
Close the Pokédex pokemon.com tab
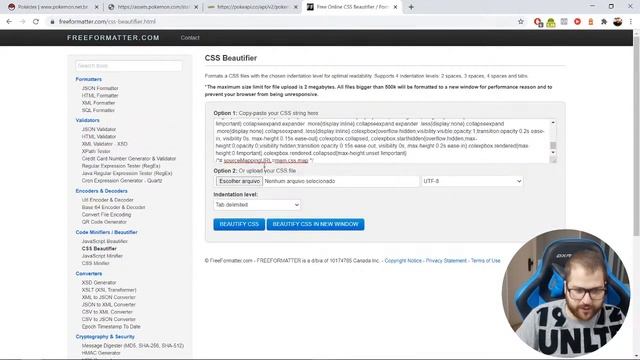(96, 7)
